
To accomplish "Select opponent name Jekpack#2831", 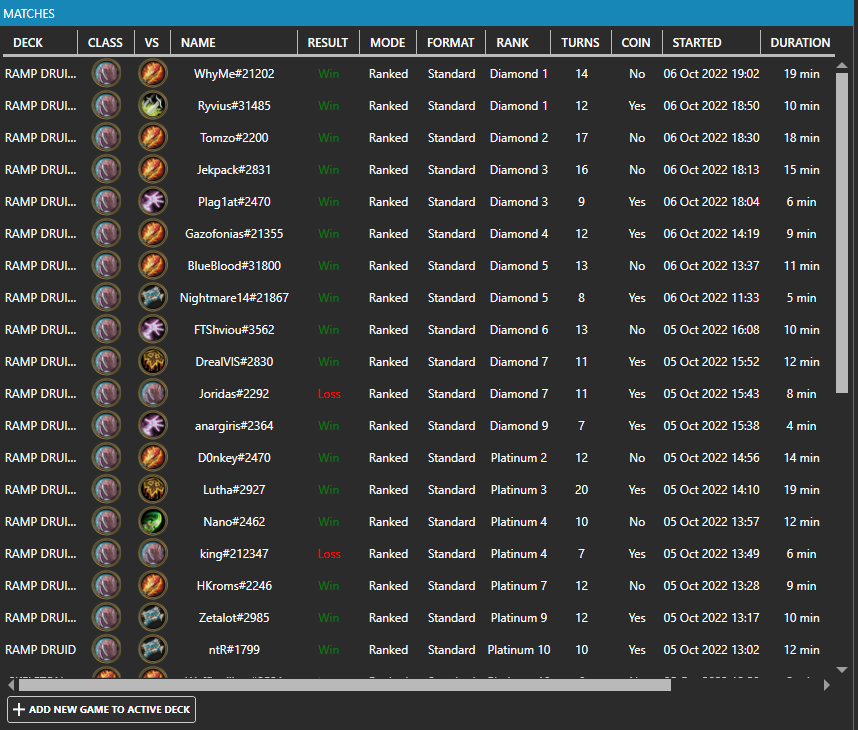I will coord(234,170).
